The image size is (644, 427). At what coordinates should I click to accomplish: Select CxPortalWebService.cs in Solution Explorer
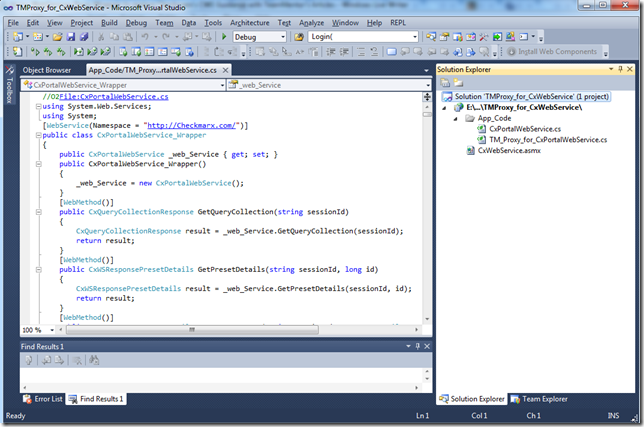click(x=525, y=129)
